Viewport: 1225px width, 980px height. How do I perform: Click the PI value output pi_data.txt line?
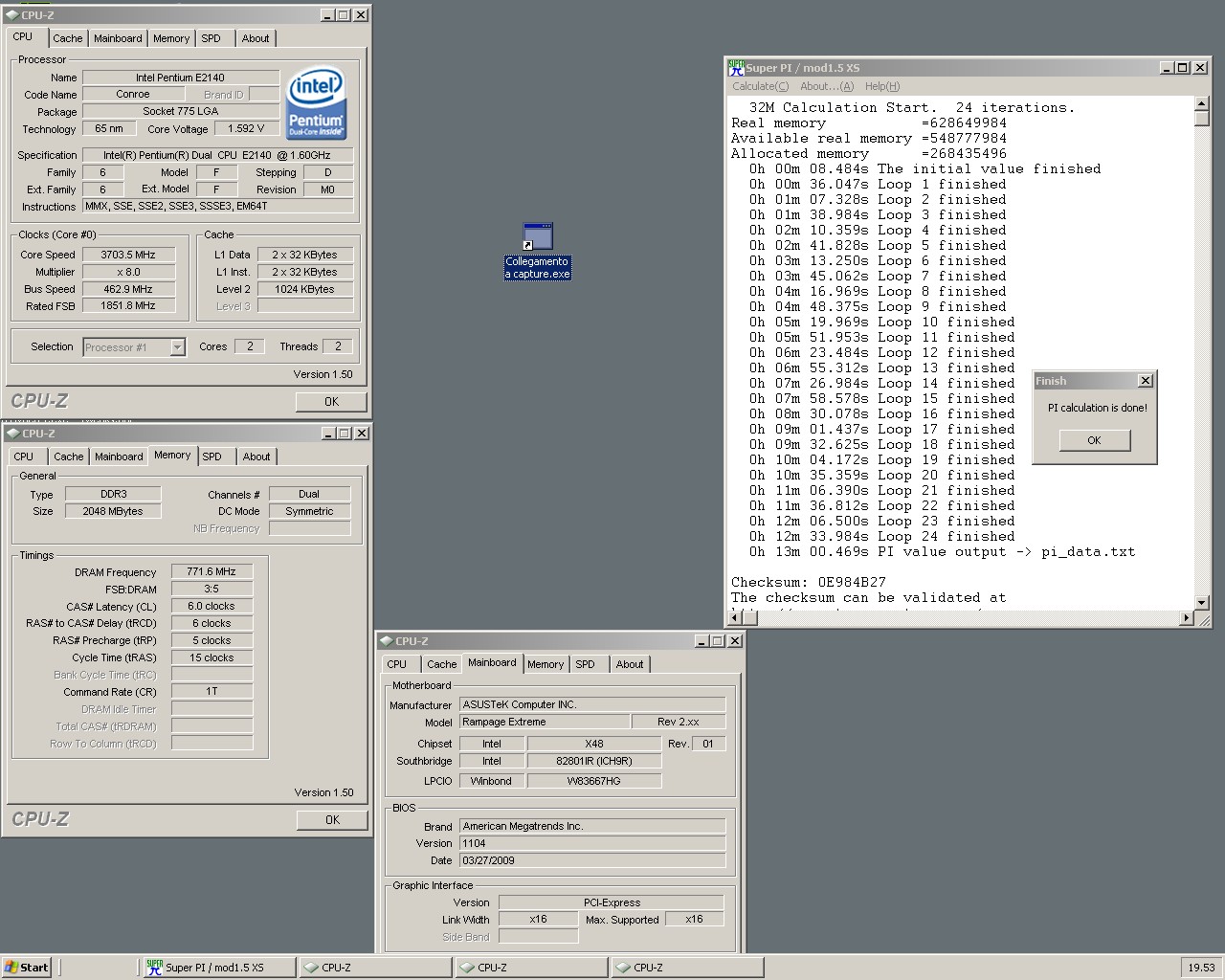click(x=942, y=551)
